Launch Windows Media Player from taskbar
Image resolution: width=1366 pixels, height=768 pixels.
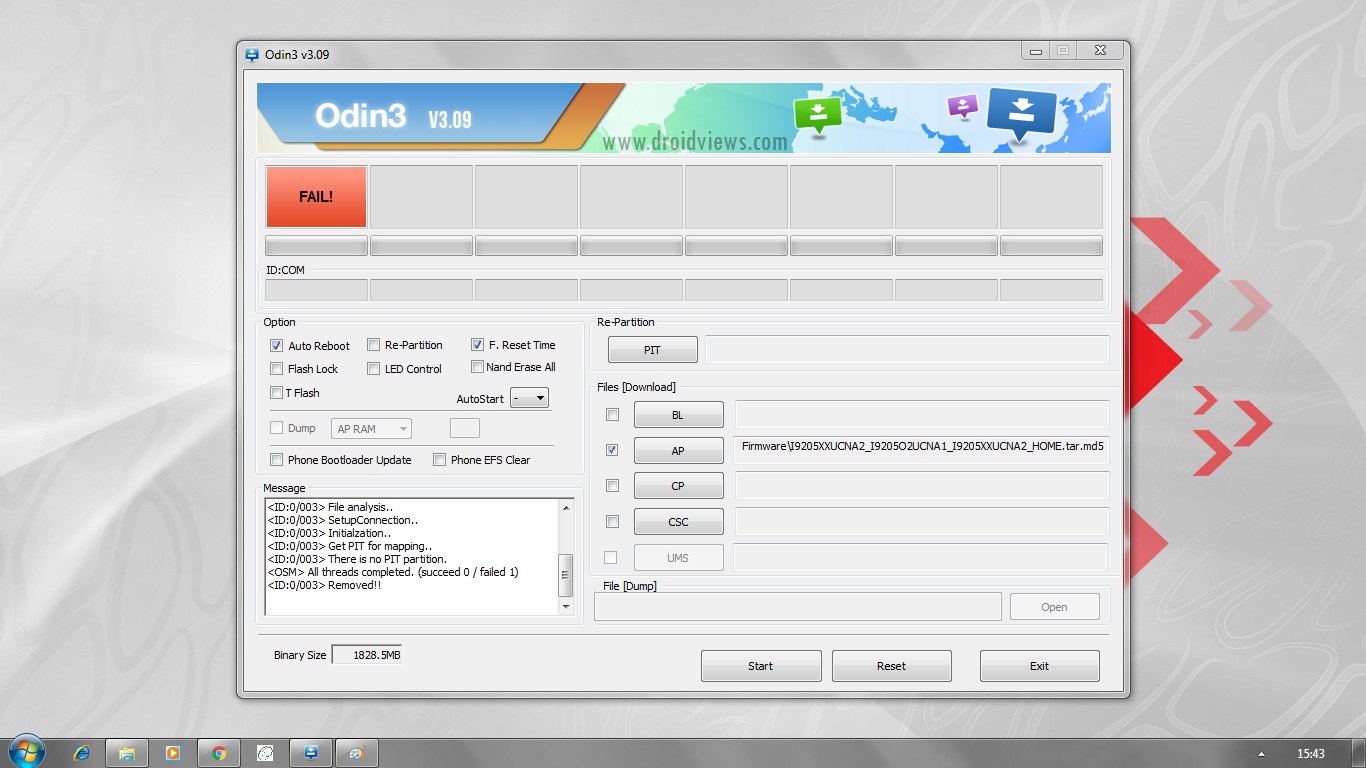pyautogui.click(x=172, y=753)
